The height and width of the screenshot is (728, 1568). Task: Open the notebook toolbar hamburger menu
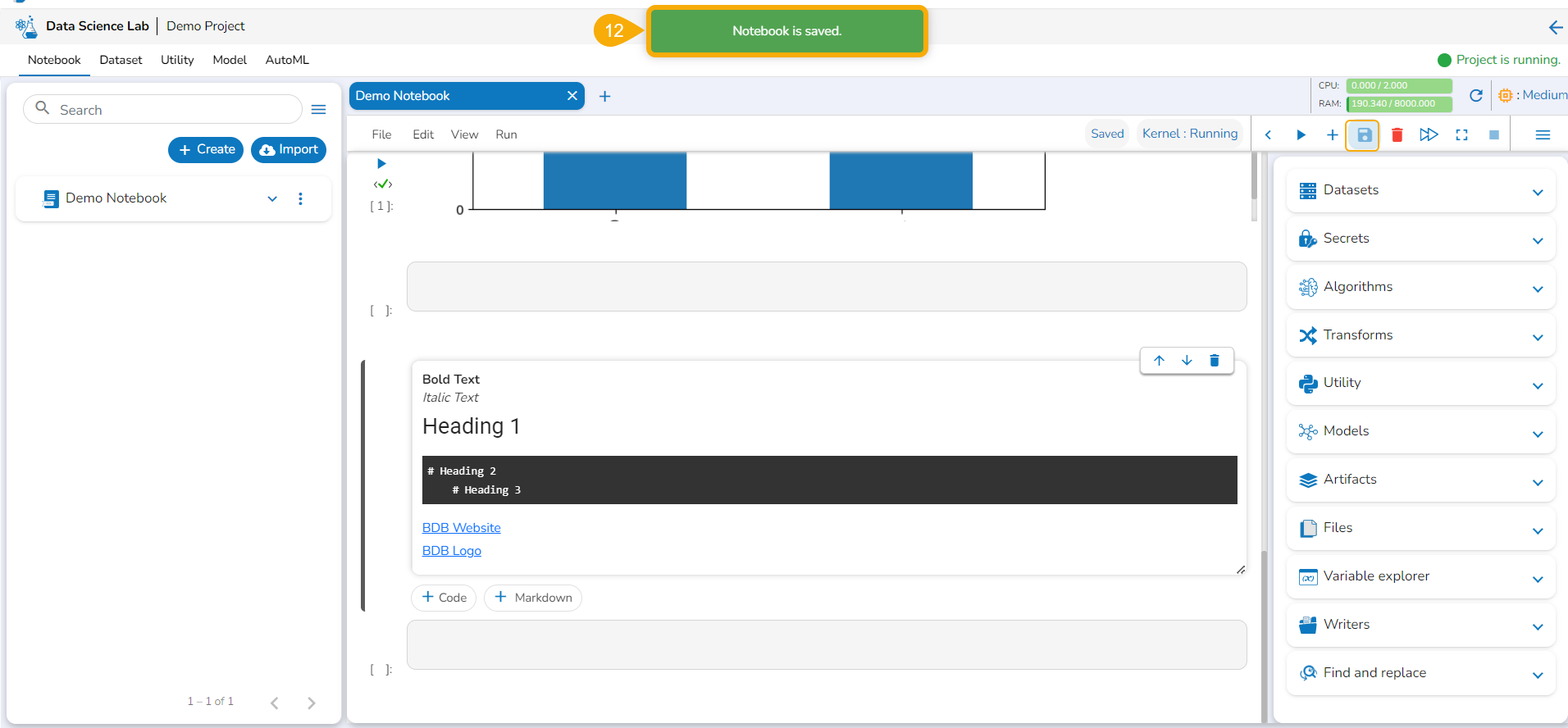(1543, 134)
